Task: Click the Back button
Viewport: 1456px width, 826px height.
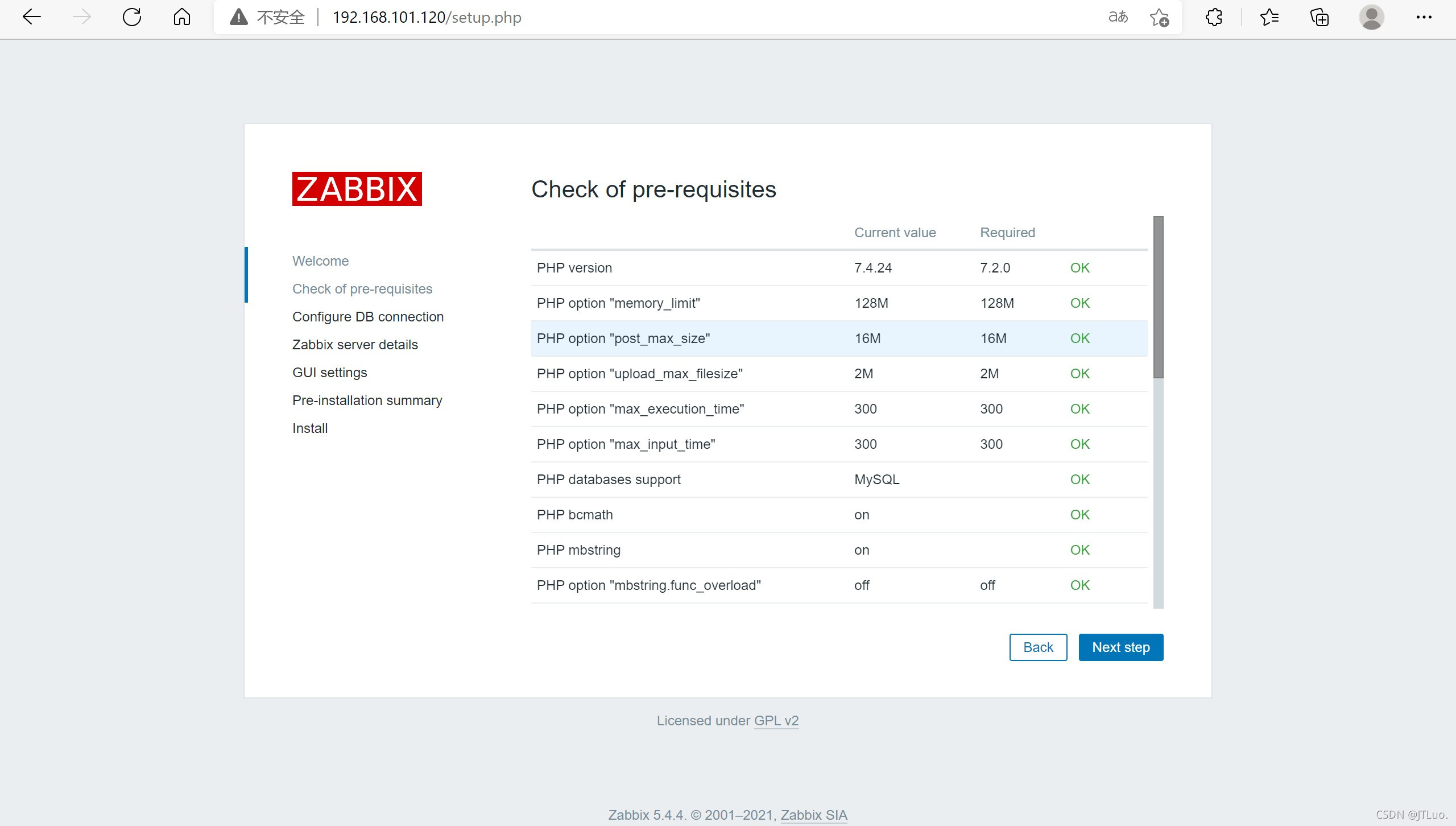Action: [x=1038, y=647]
